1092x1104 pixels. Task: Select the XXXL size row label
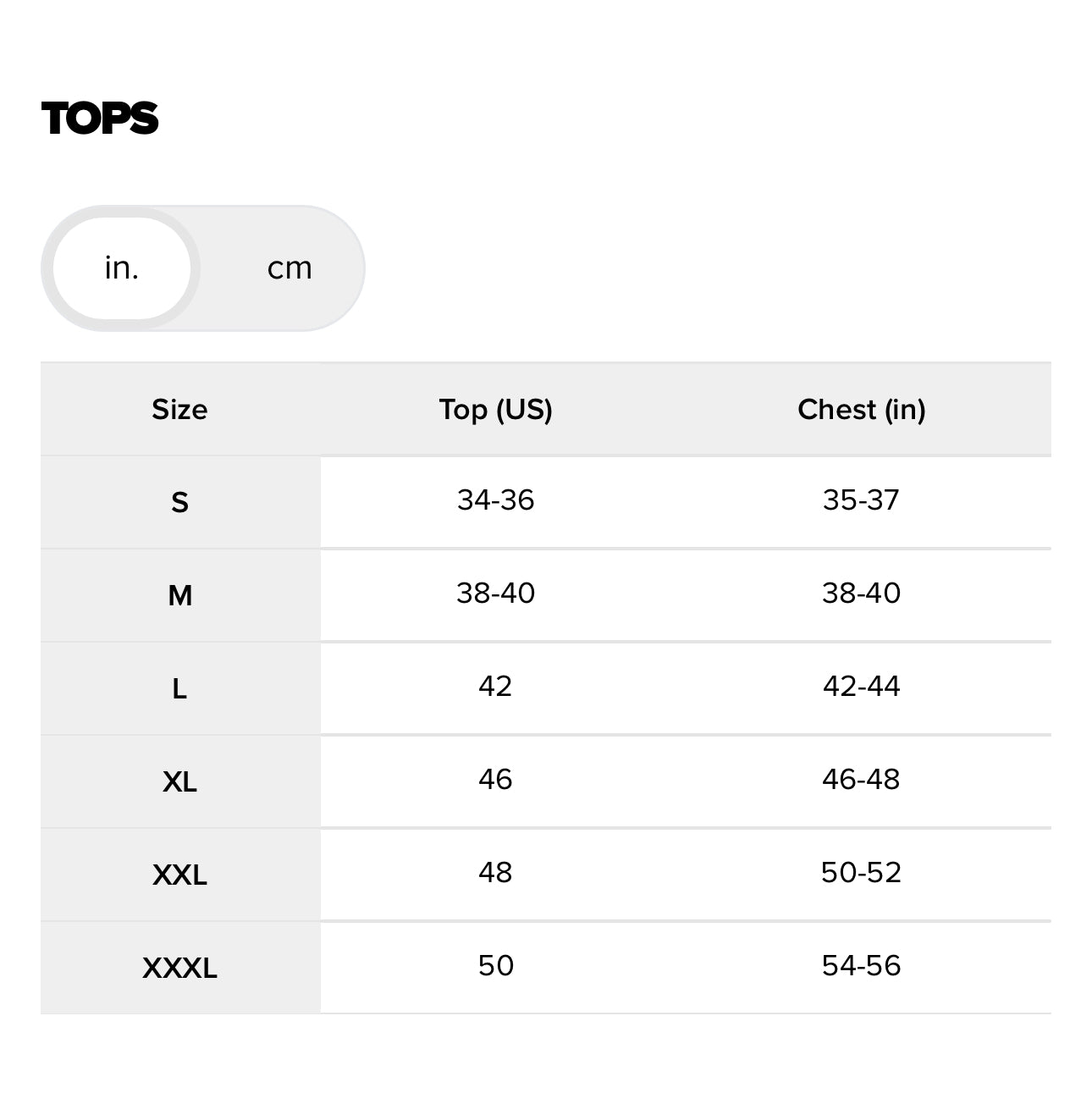point(179,968)
